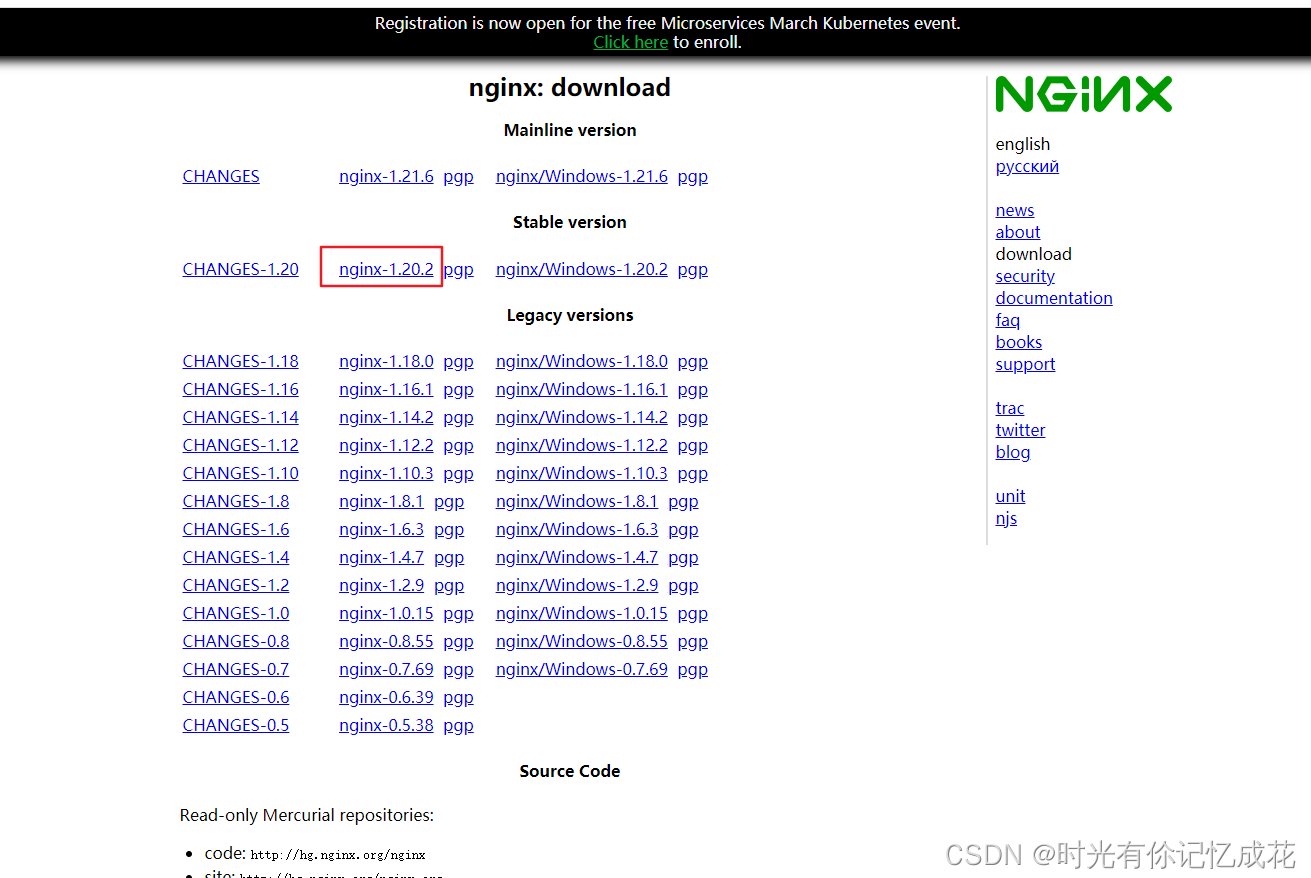Visit the security advisories page
The height and width of the screenshot is (878, 1311).
point(1024,276)
